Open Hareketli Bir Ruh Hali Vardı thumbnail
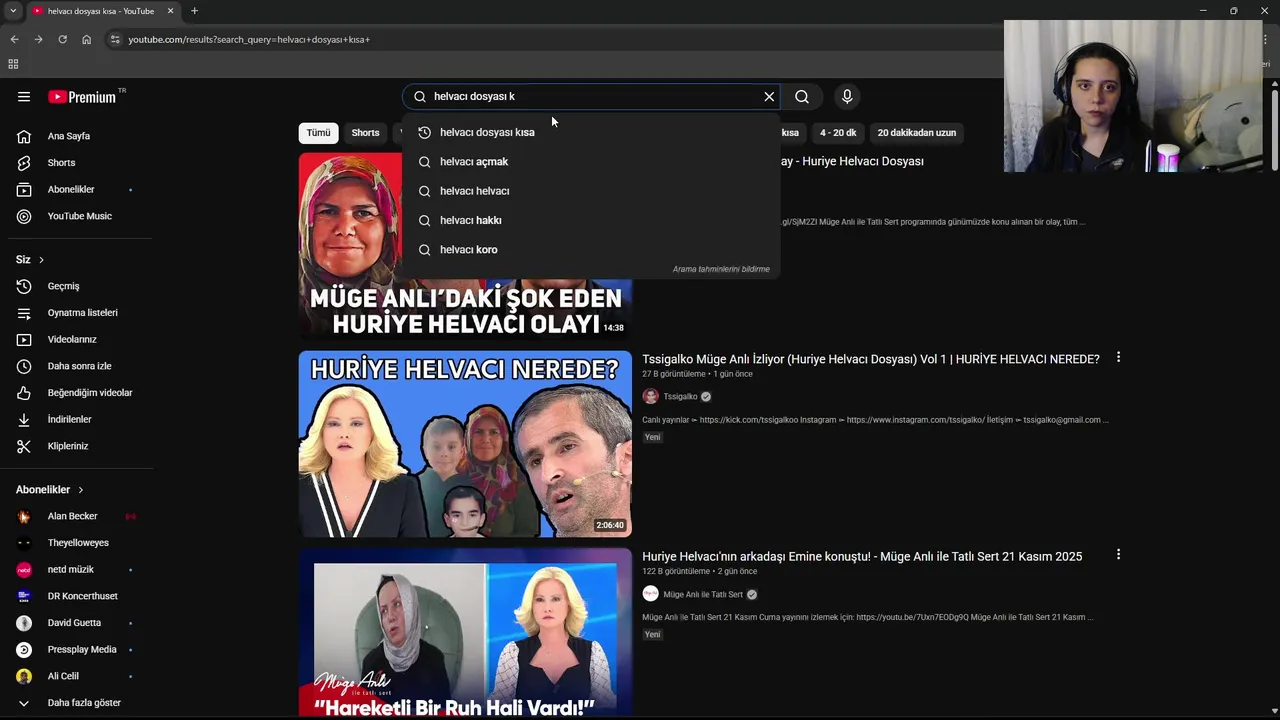Screen dimensions: 1280x720 coord(465,632)
